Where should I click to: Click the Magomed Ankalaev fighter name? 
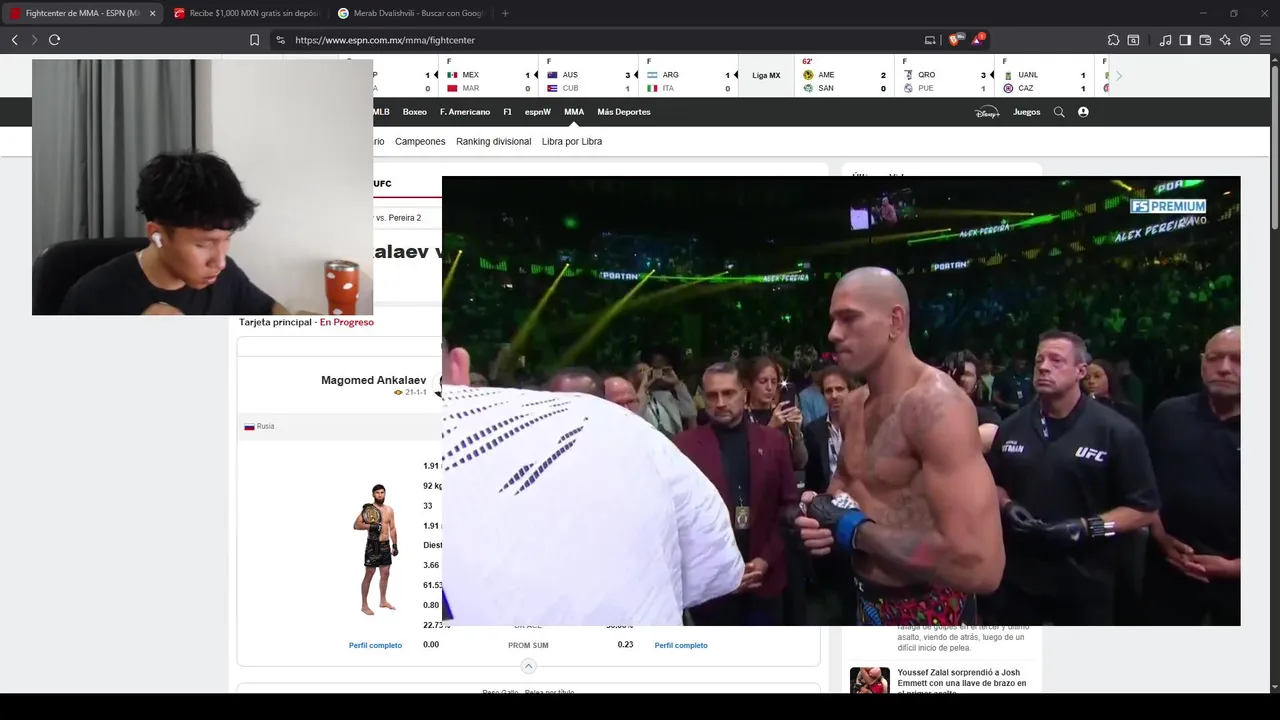[x=373, y=380]
